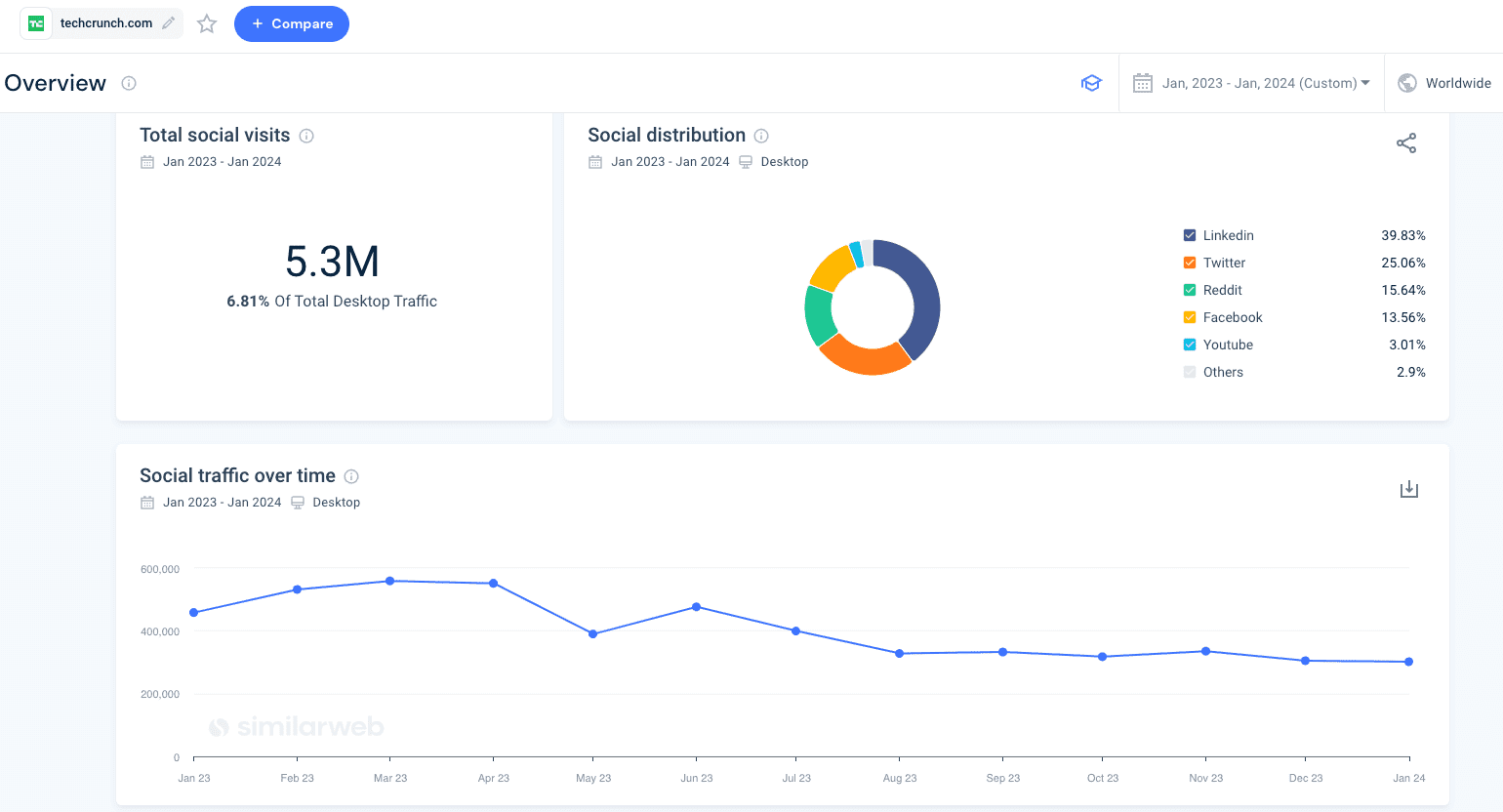Show info for Social distribution

(x=761, y=136)
